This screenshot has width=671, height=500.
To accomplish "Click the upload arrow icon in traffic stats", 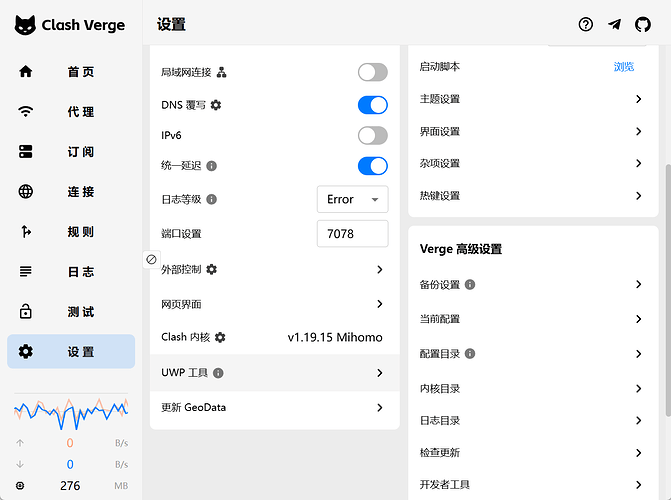I will coord(20,443).
